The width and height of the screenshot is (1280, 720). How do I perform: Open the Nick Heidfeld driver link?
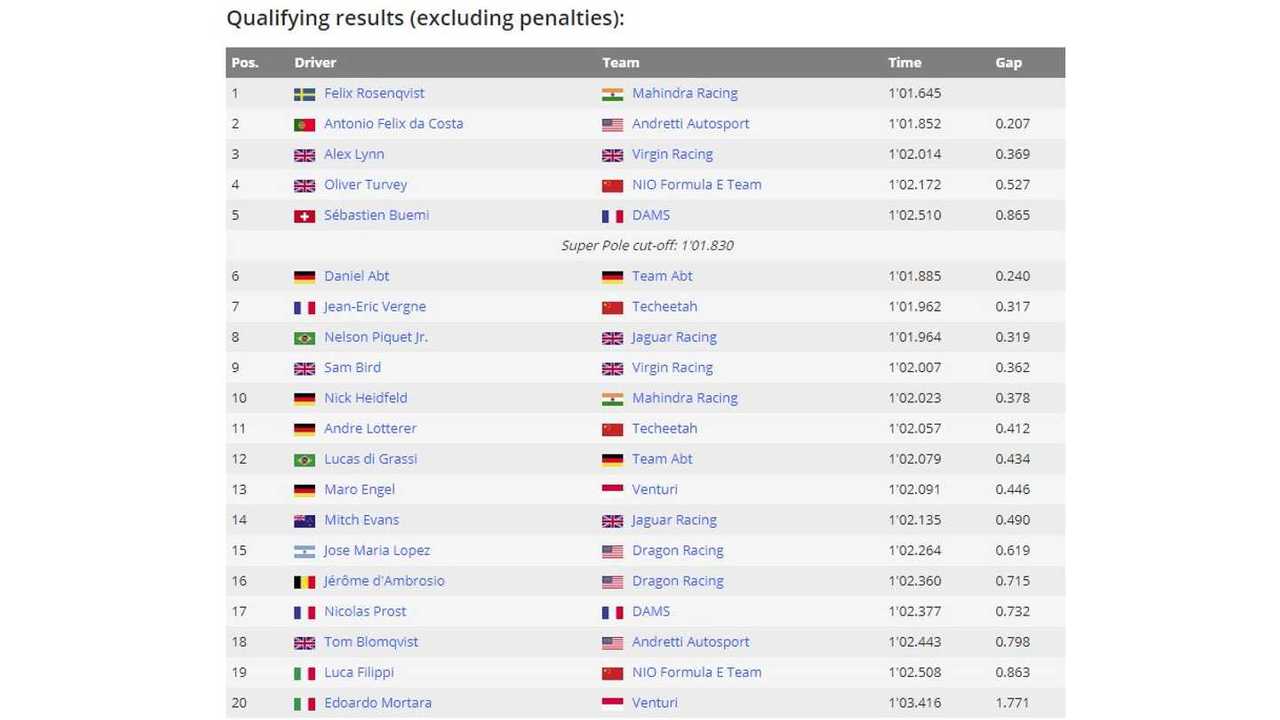point(365,398)
